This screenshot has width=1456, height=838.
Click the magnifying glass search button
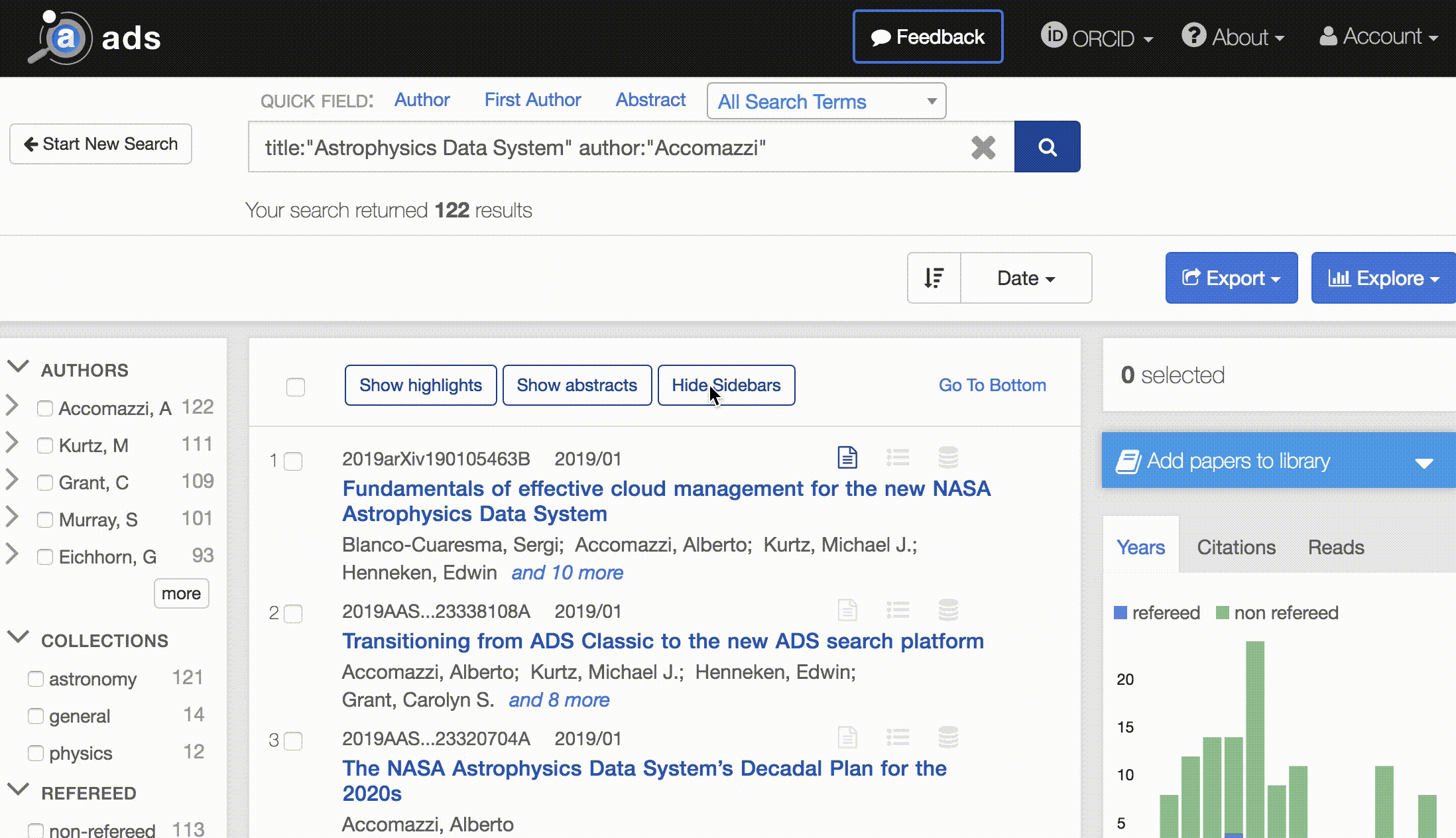(x=1047, y=147)
